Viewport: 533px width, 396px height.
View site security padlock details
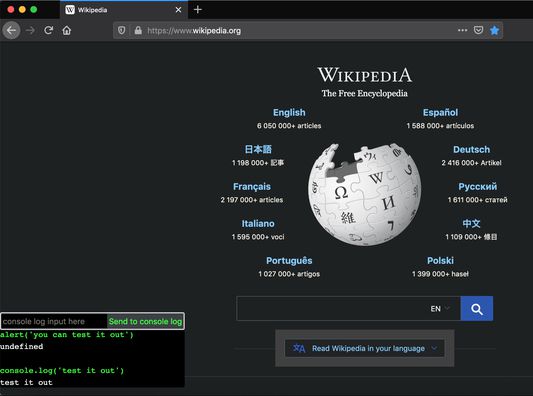pyautogui.click(x=138, y=31)
